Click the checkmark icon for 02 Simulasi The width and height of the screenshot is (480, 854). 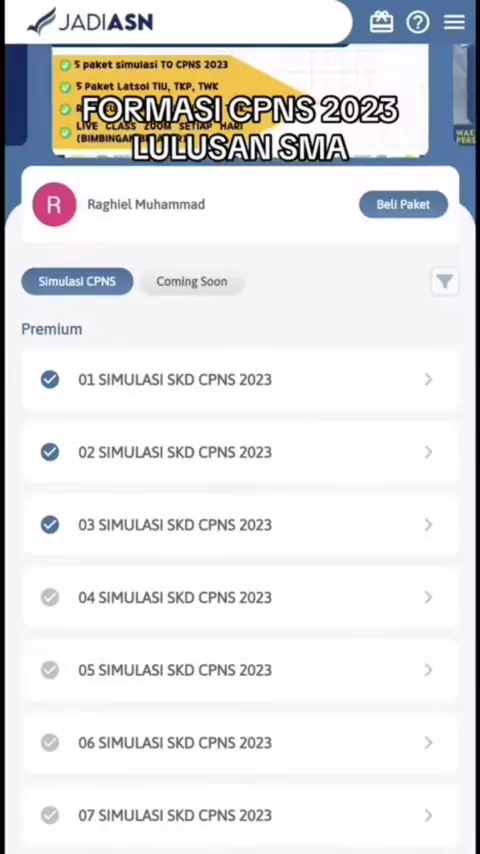tap(50, 452)
